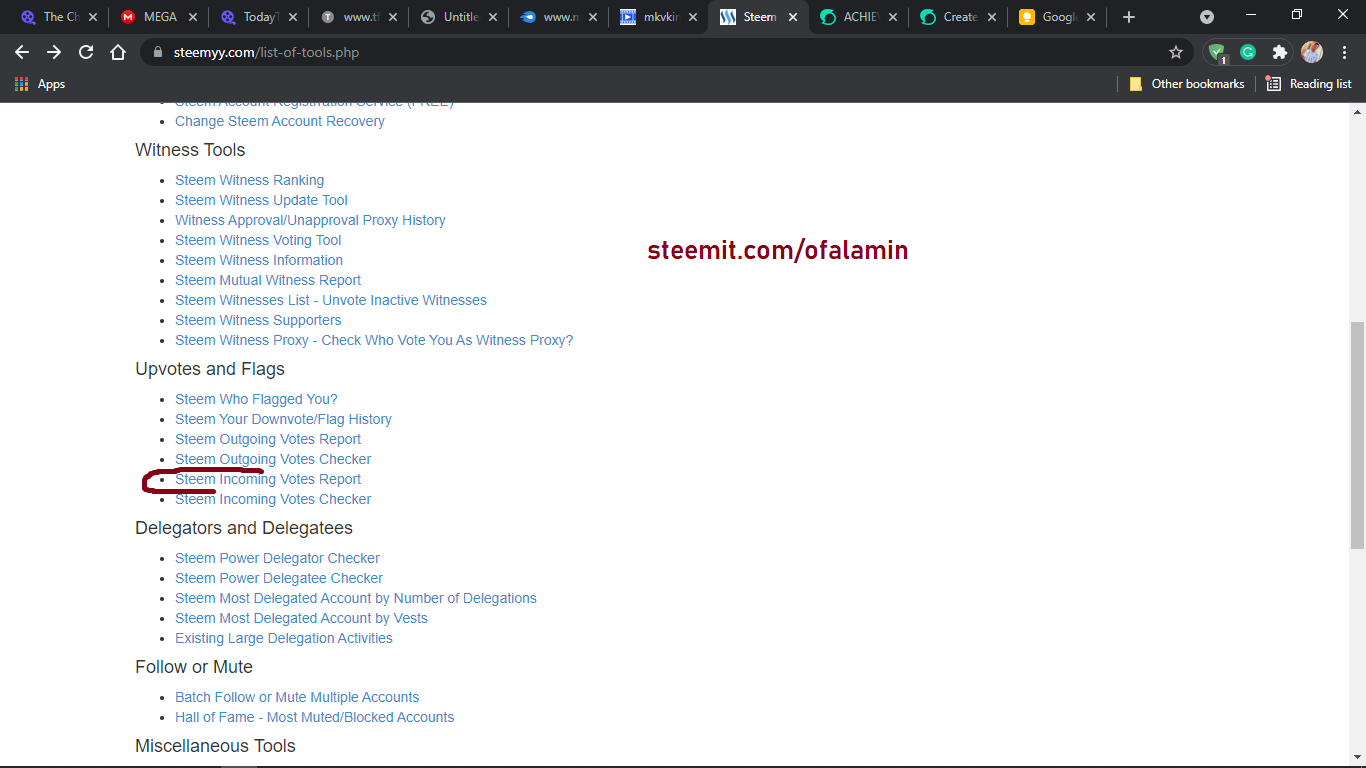Open Steem Incoming Votes Report link
Screen dimensions: 1366x768
pos(268,479)
